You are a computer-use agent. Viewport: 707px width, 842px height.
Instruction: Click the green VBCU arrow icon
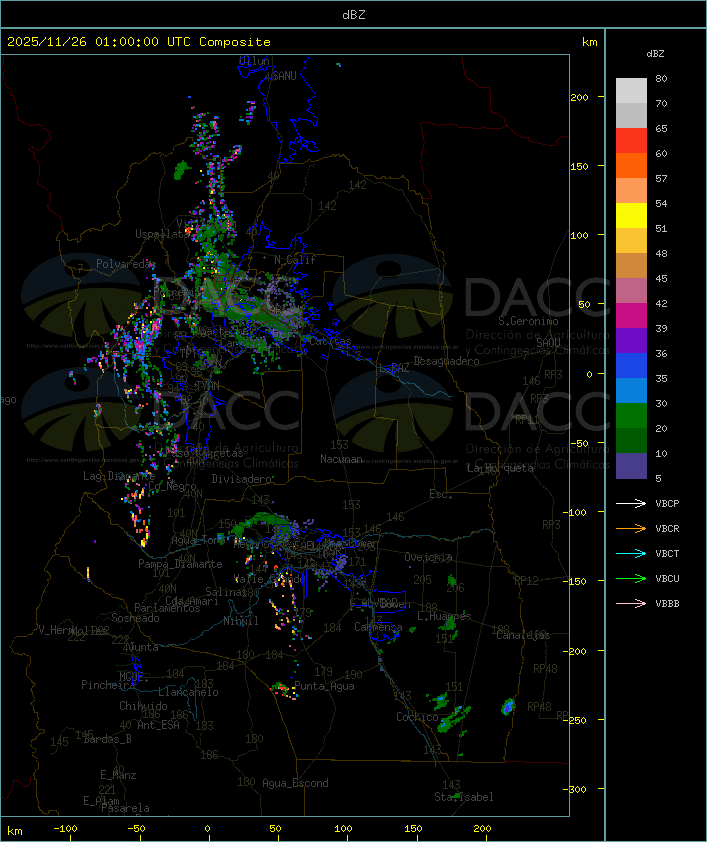(x=631, y=578)
